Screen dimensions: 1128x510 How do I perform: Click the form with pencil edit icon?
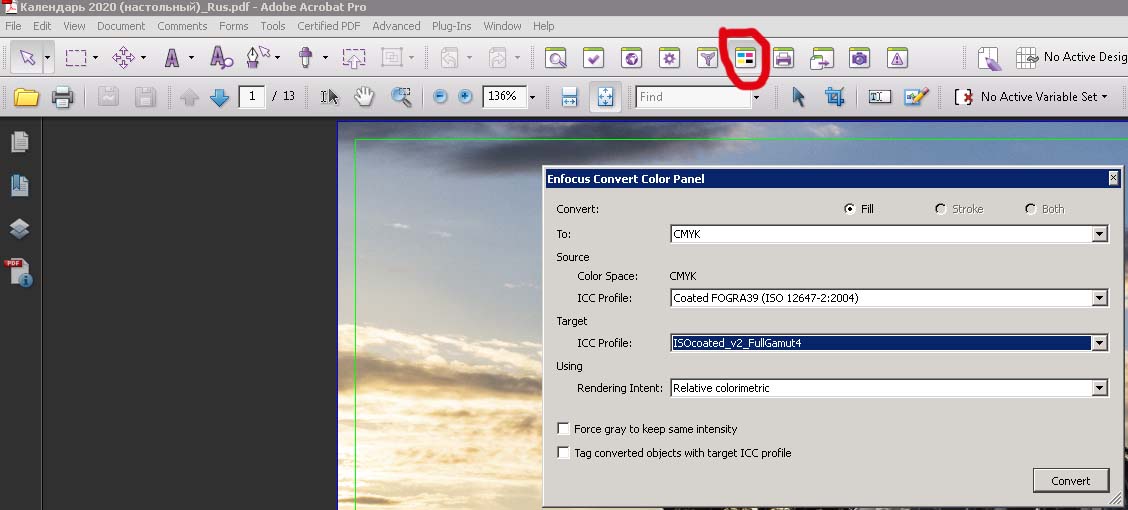tap(916, 96)
